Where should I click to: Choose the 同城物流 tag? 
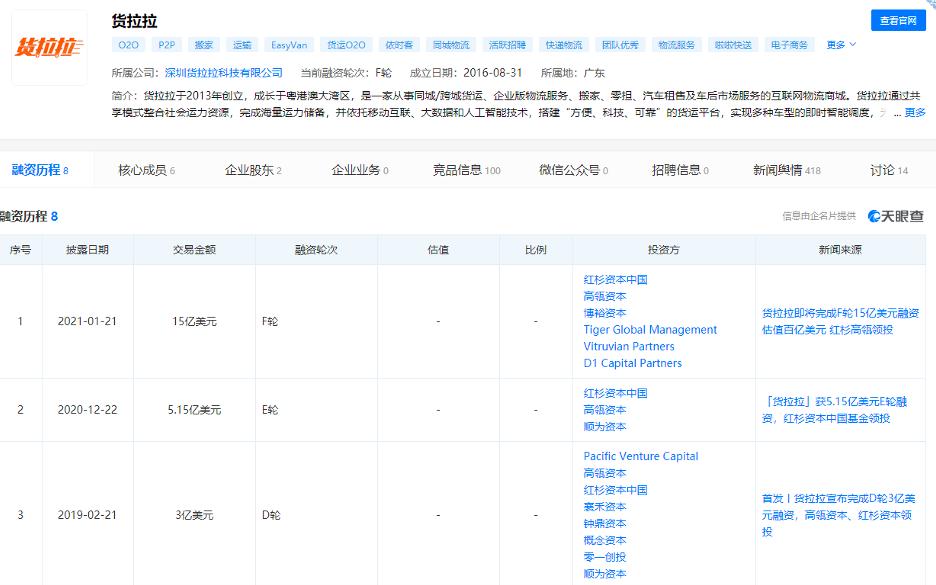coord(451,45)
